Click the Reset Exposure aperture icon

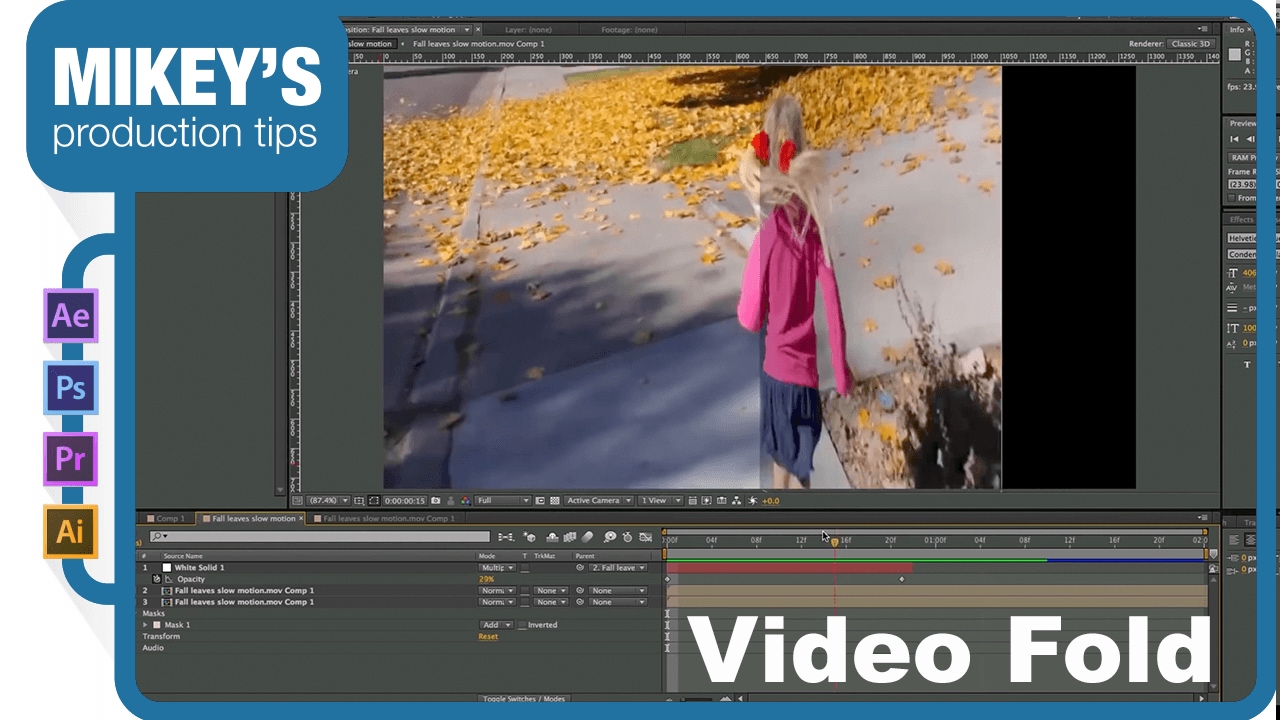pyautogui.click(x=753, y=500)
